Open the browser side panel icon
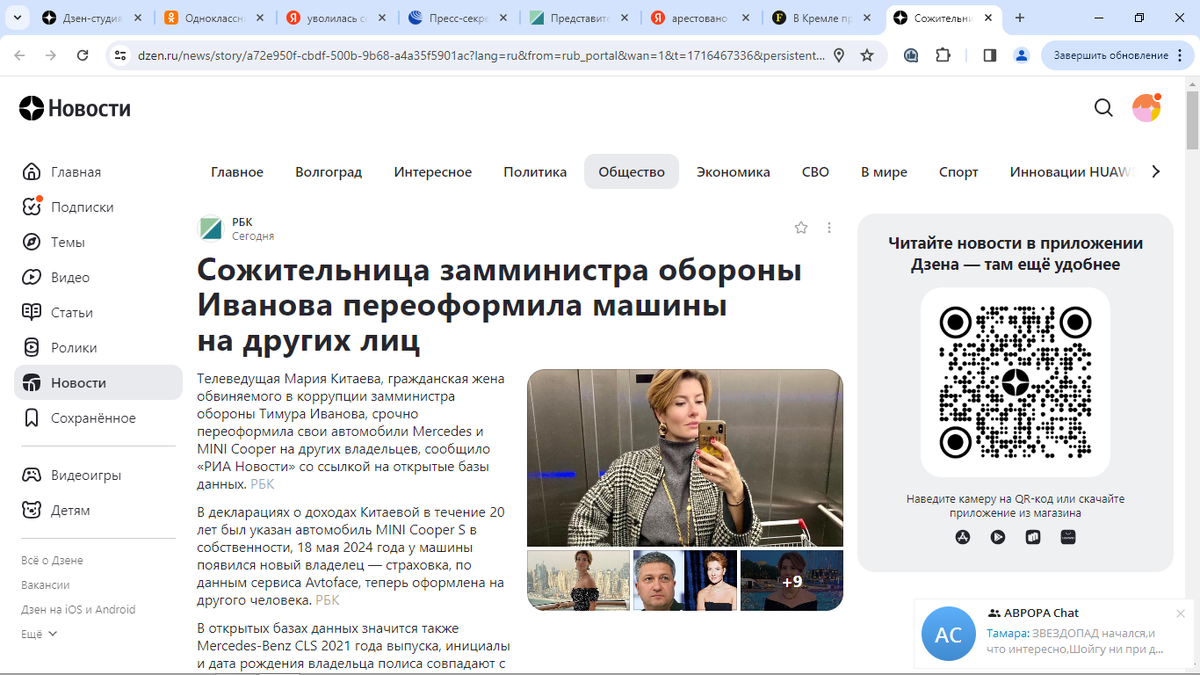This screenshot has height=675, width=1200. 989,55
